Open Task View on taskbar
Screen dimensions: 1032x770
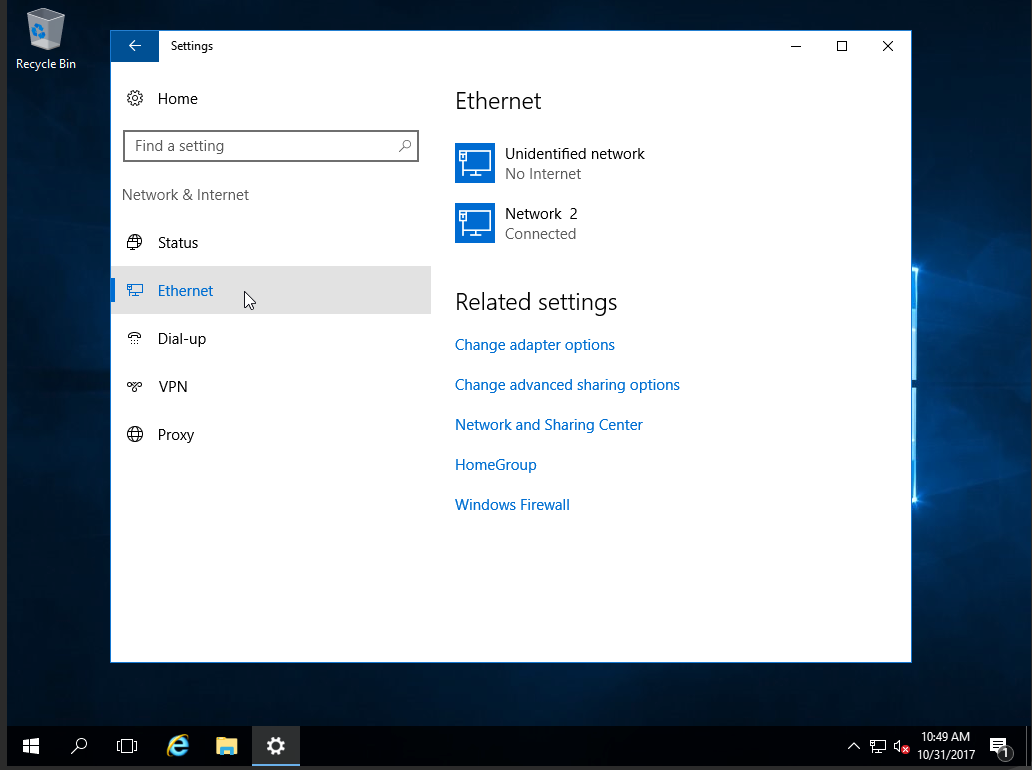point(127,746)
